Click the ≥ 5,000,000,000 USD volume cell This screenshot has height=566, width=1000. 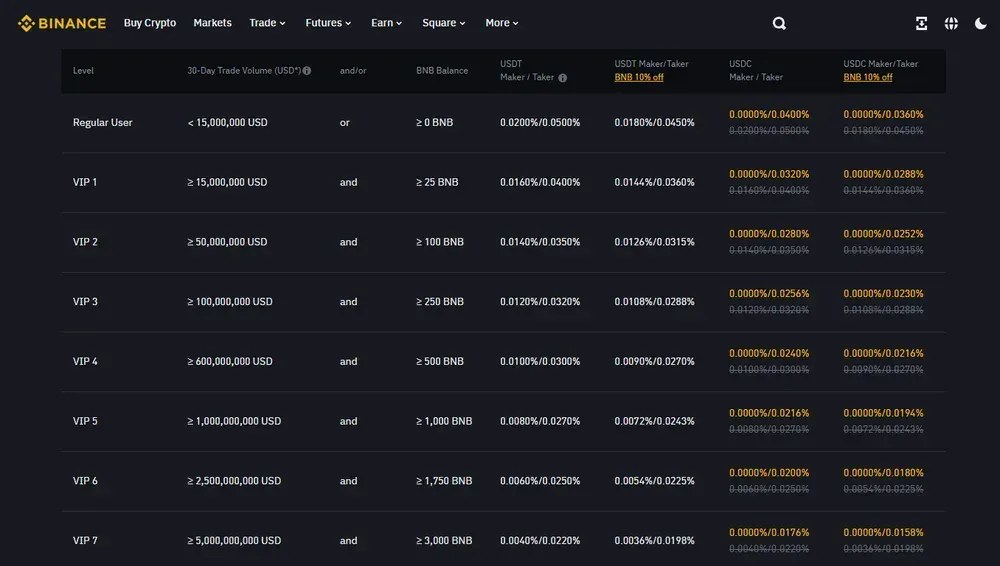pyautogui.click(x=234, y=540)
